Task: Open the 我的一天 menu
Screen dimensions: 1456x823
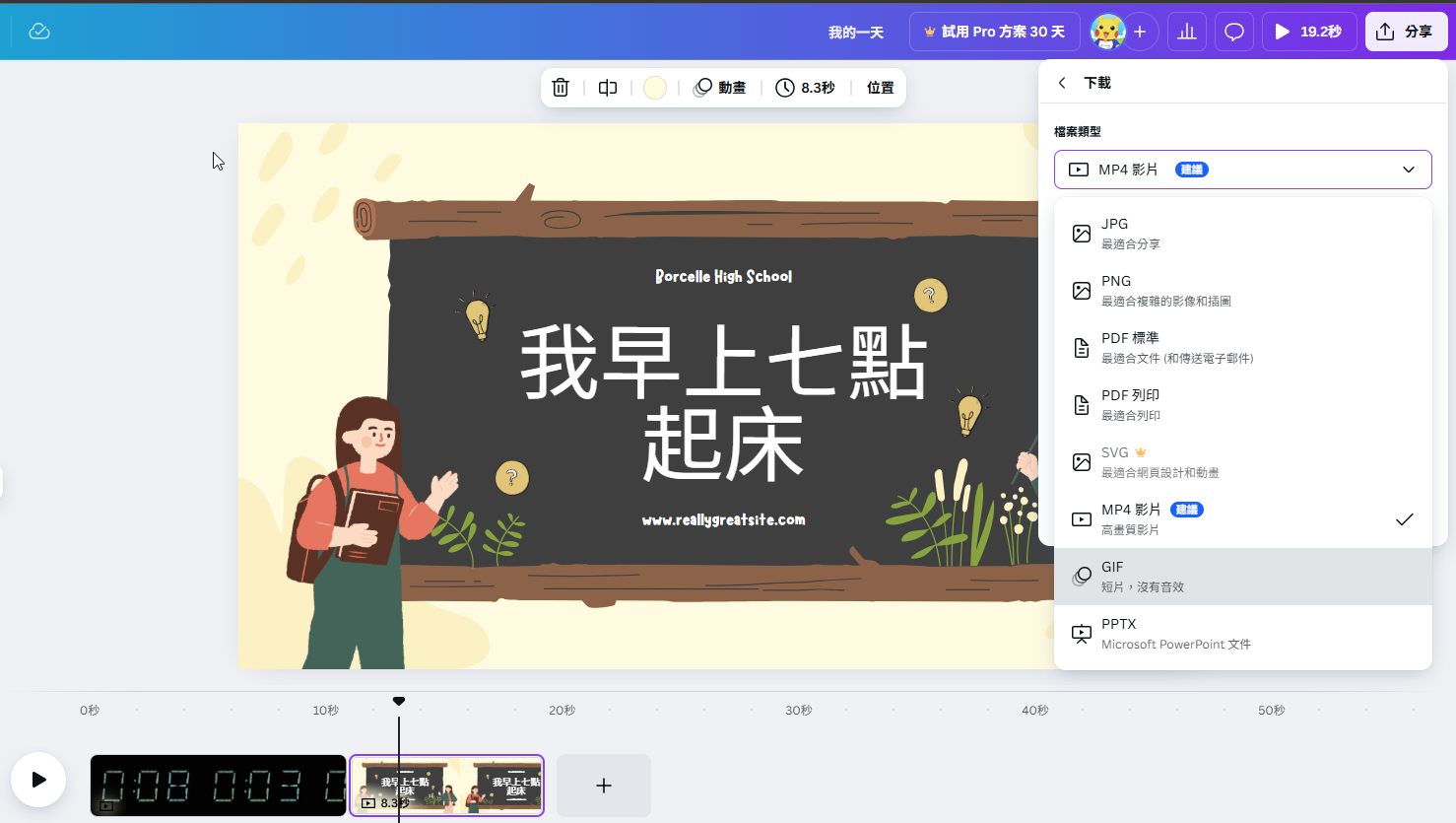Action: pyautogui.click(x=856, y=31)
